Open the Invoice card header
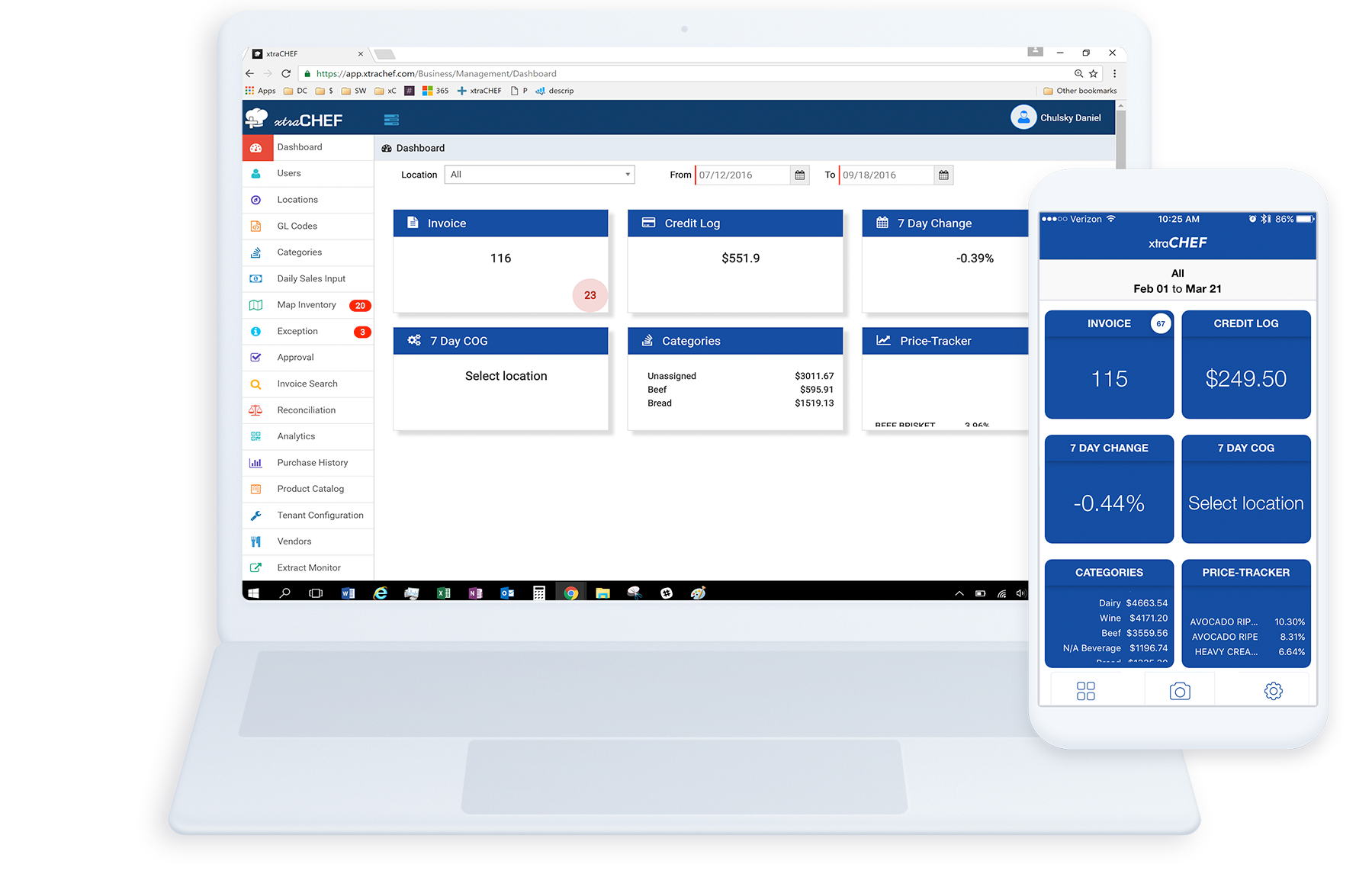The height and width of the screenshot is (877, 1372). 501,223
